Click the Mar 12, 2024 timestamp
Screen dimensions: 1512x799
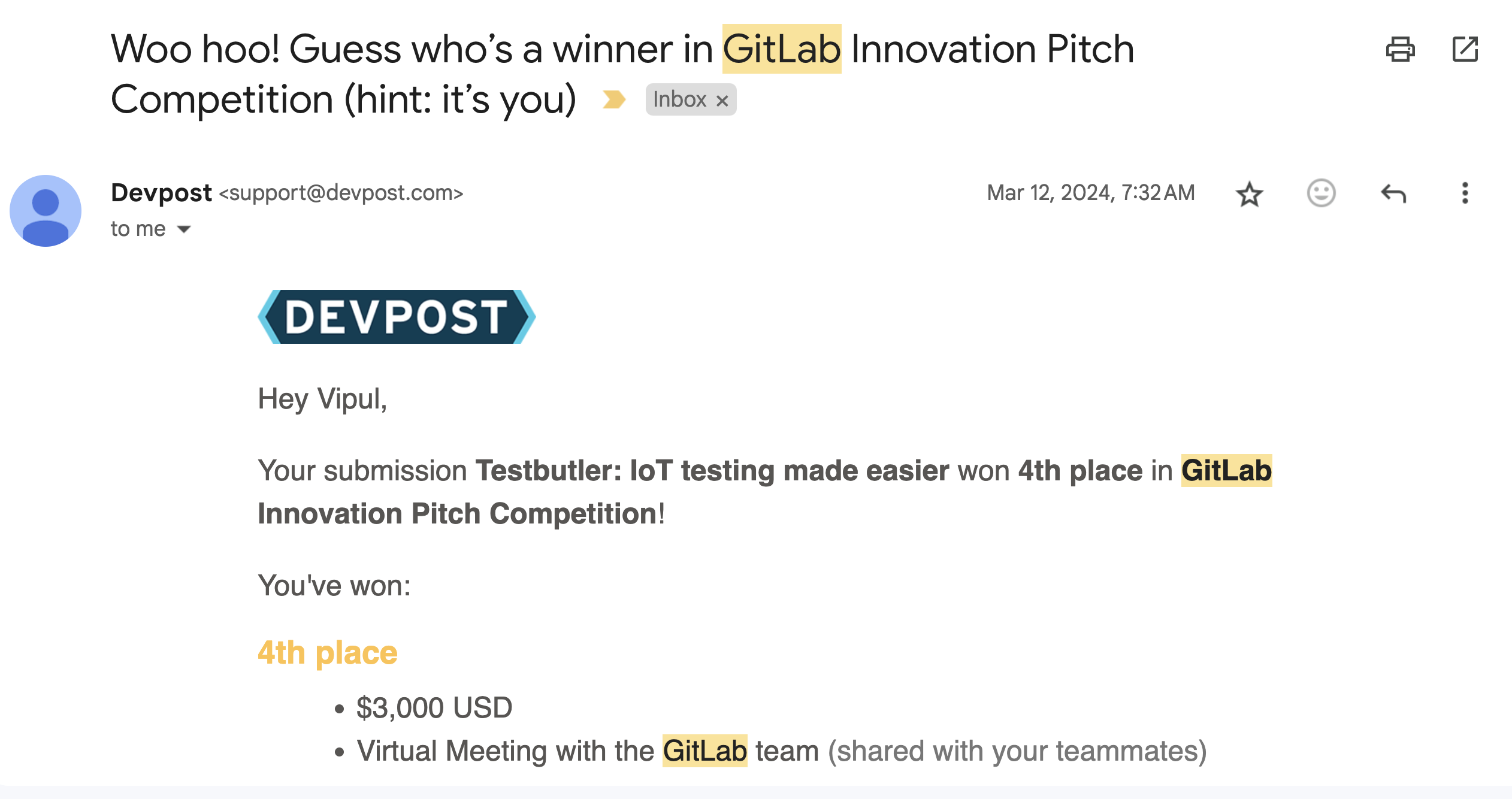pyautogui.click(x=1091, y=193)
